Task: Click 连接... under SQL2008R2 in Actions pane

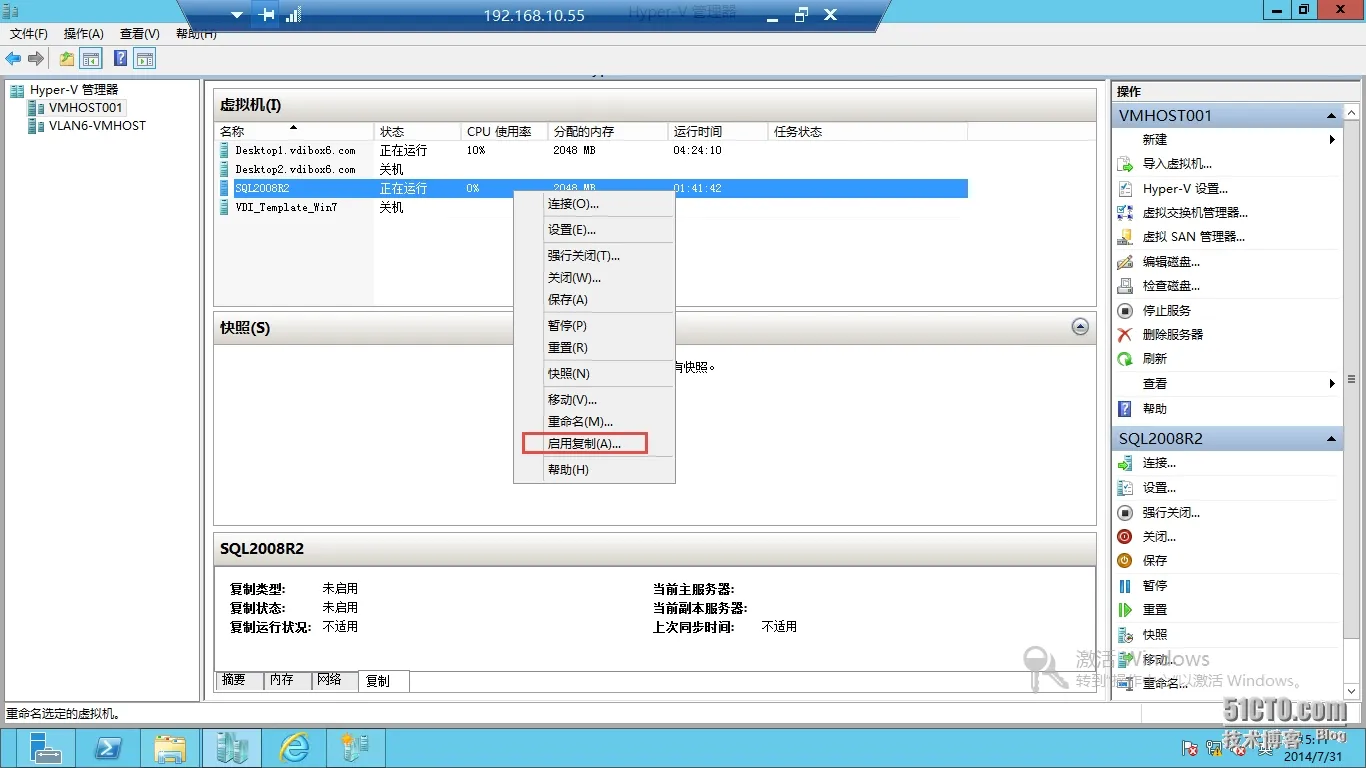Action: (x=1159, y=463)
